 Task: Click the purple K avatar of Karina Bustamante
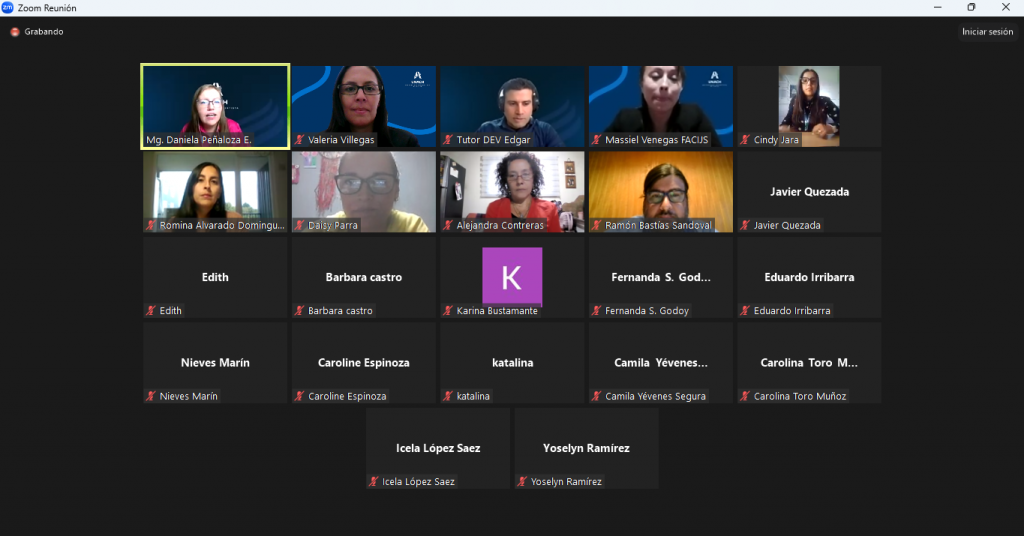(512, 275)
